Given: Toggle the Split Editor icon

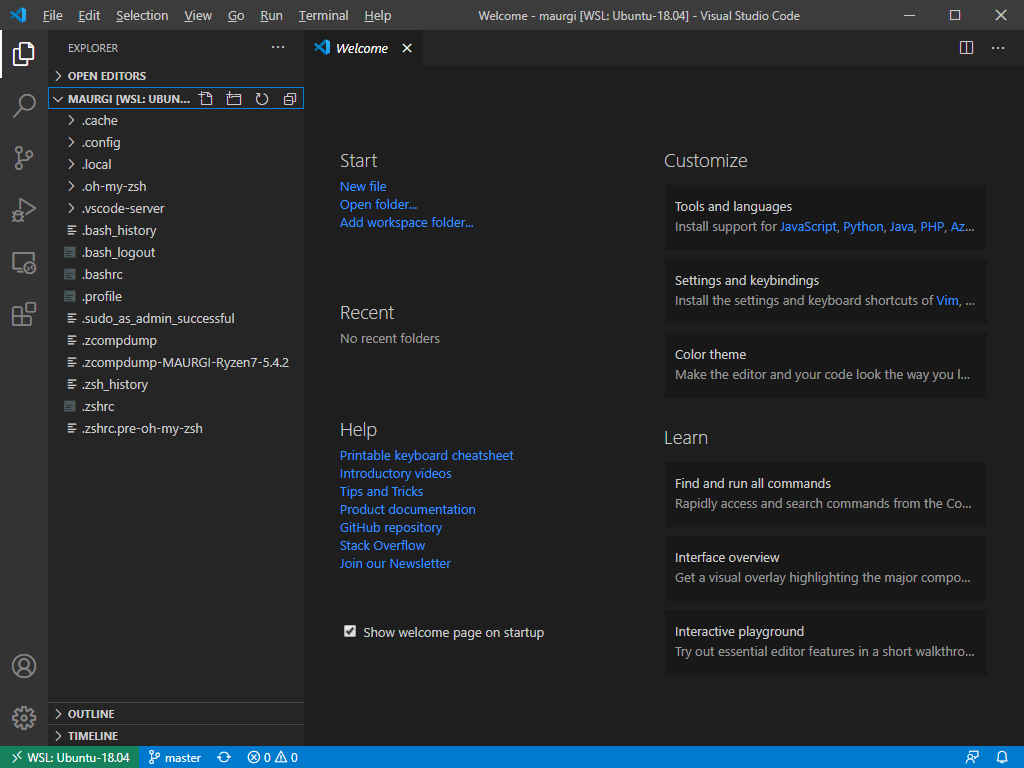Looking at the screenshot, I should [965, 47].
